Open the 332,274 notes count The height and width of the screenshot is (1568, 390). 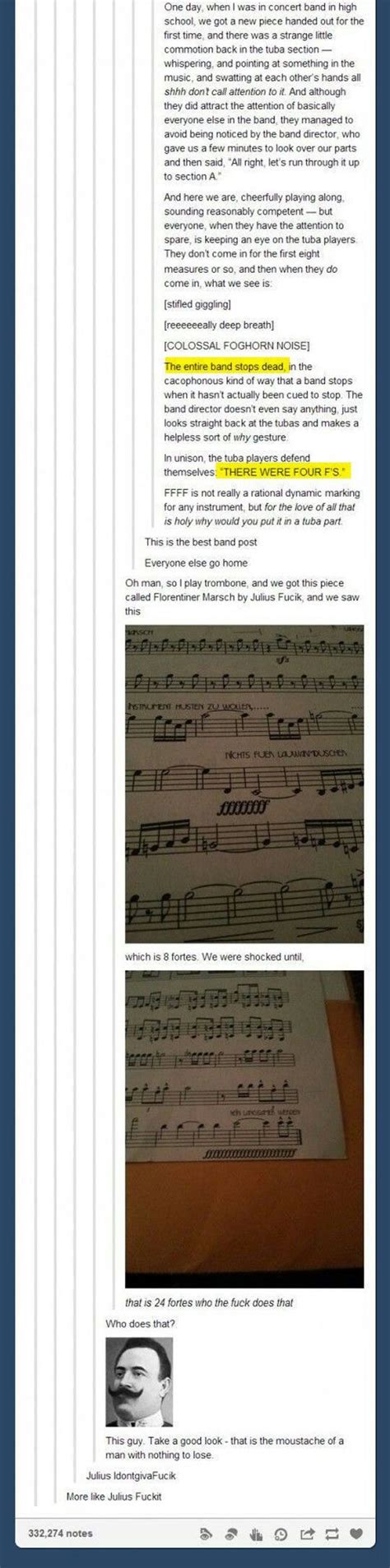pos(60,1533)
